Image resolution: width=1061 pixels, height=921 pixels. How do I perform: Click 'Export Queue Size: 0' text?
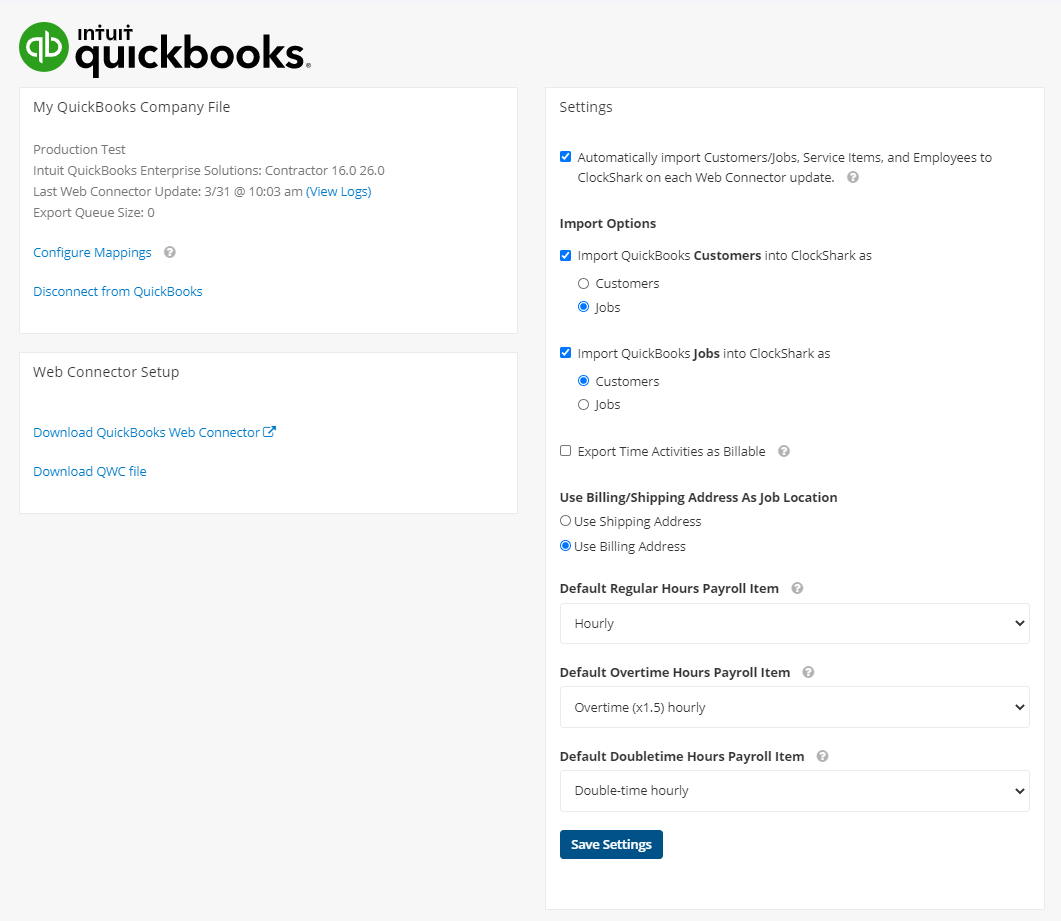[x=94, y=212]
